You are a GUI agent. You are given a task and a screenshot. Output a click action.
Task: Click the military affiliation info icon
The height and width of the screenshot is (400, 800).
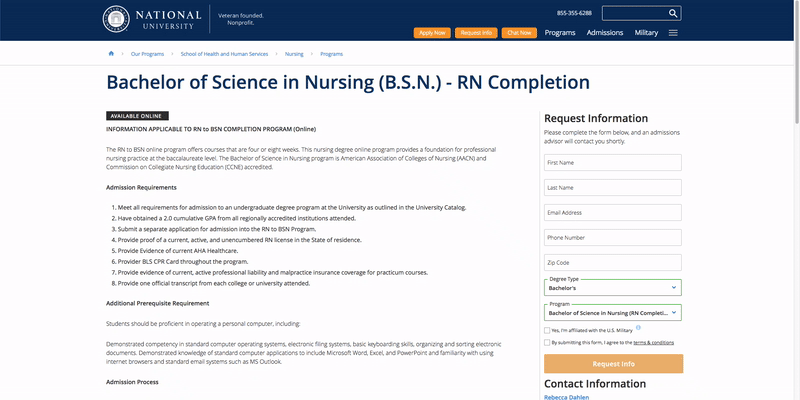[x=638, y=328]
